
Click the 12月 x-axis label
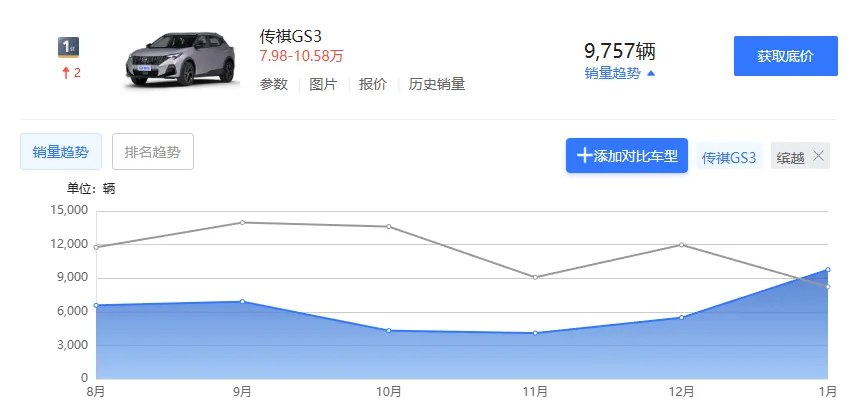click(x=682, y=391)
